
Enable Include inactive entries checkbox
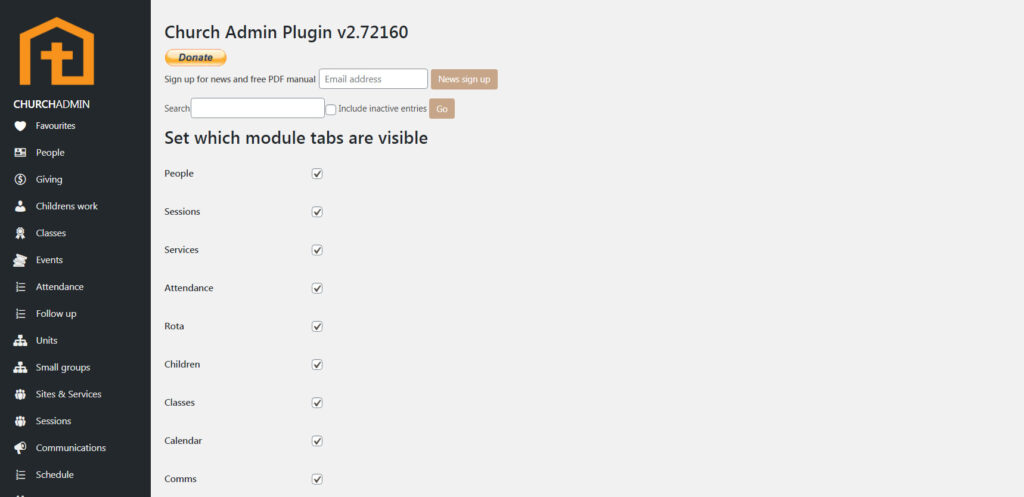click(x=331, y=109)
